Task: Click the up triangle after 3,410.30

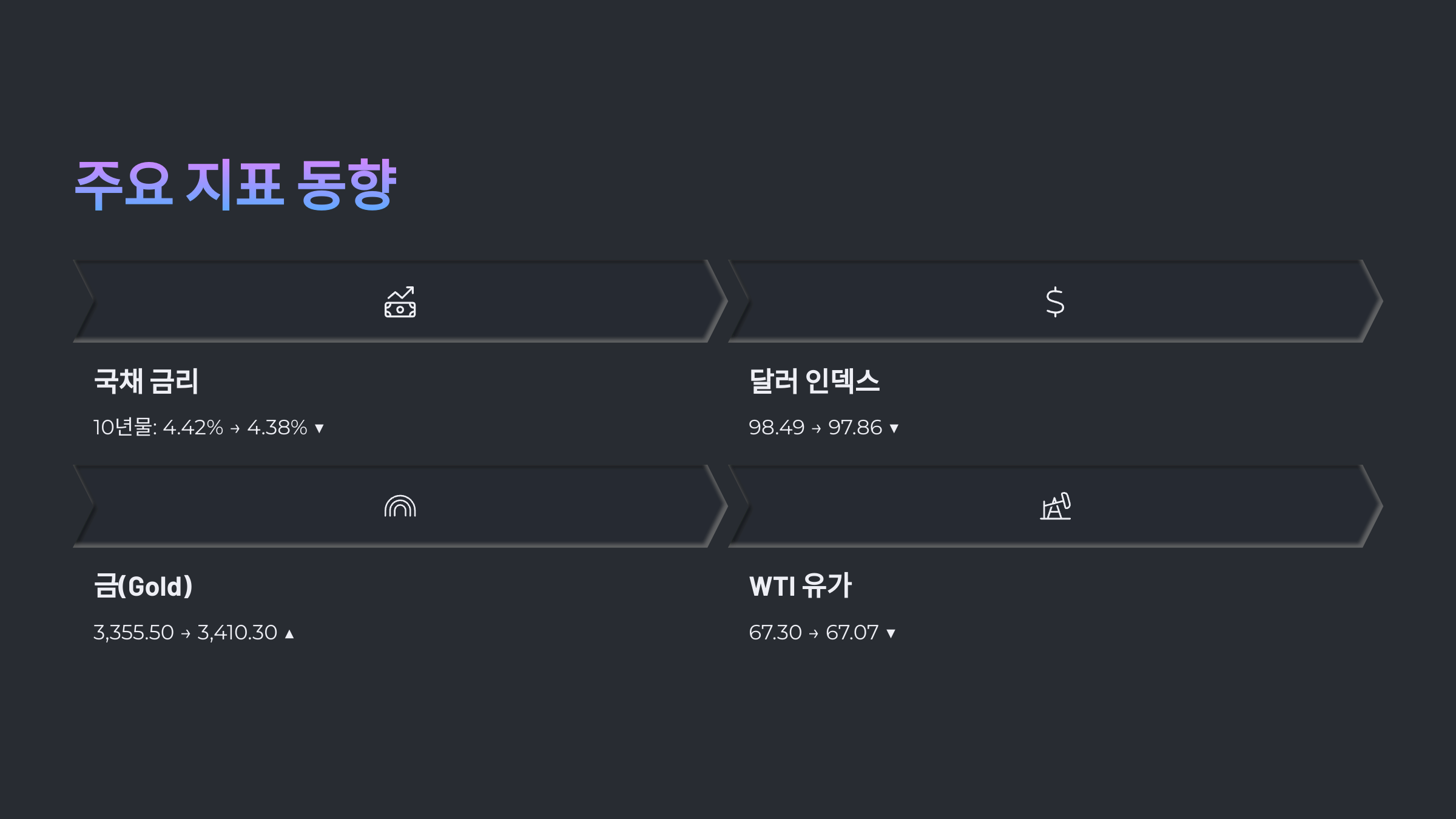Action: pos(289,633)
